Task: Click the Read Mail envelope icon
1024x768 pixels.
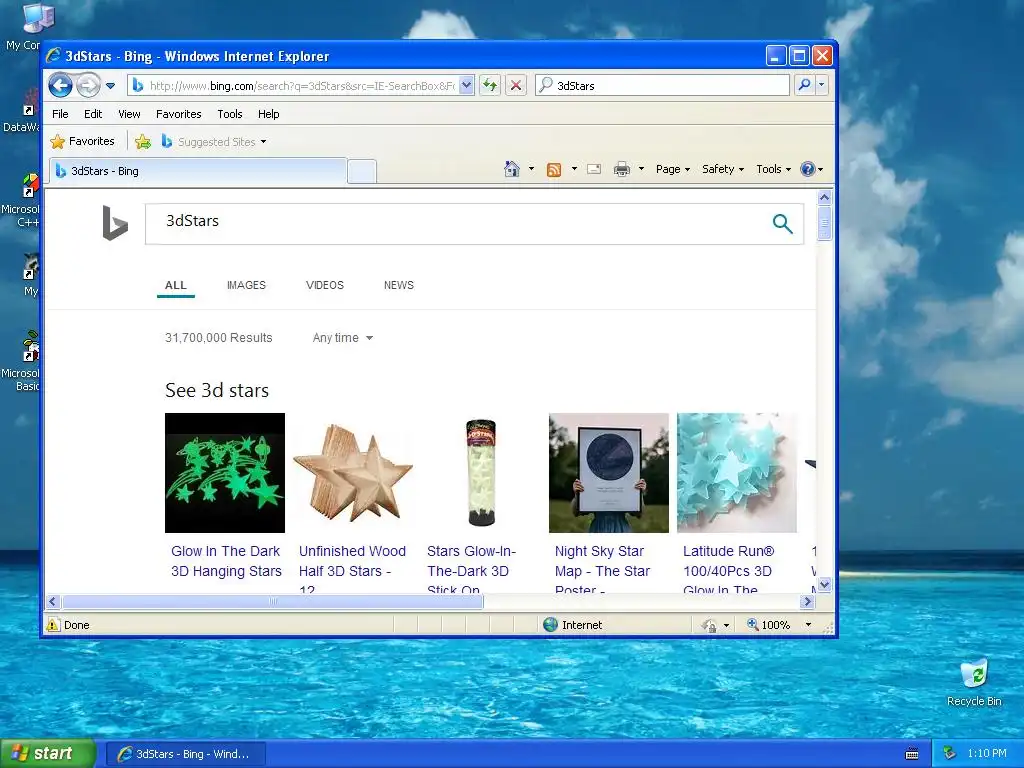Action: [x=594, y=169]
